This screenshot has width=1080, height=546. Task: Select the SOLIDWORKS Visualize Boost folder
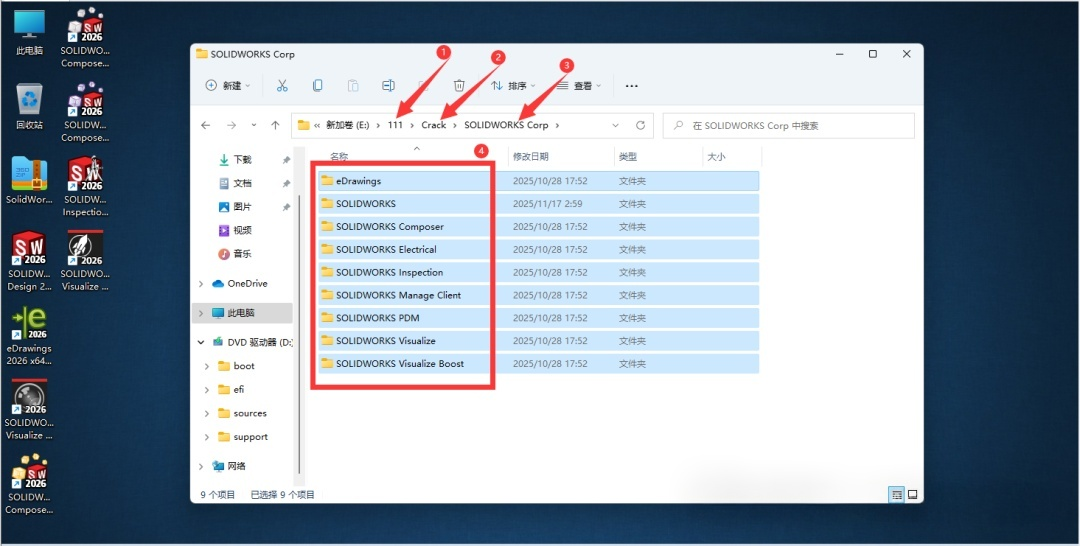538,364
